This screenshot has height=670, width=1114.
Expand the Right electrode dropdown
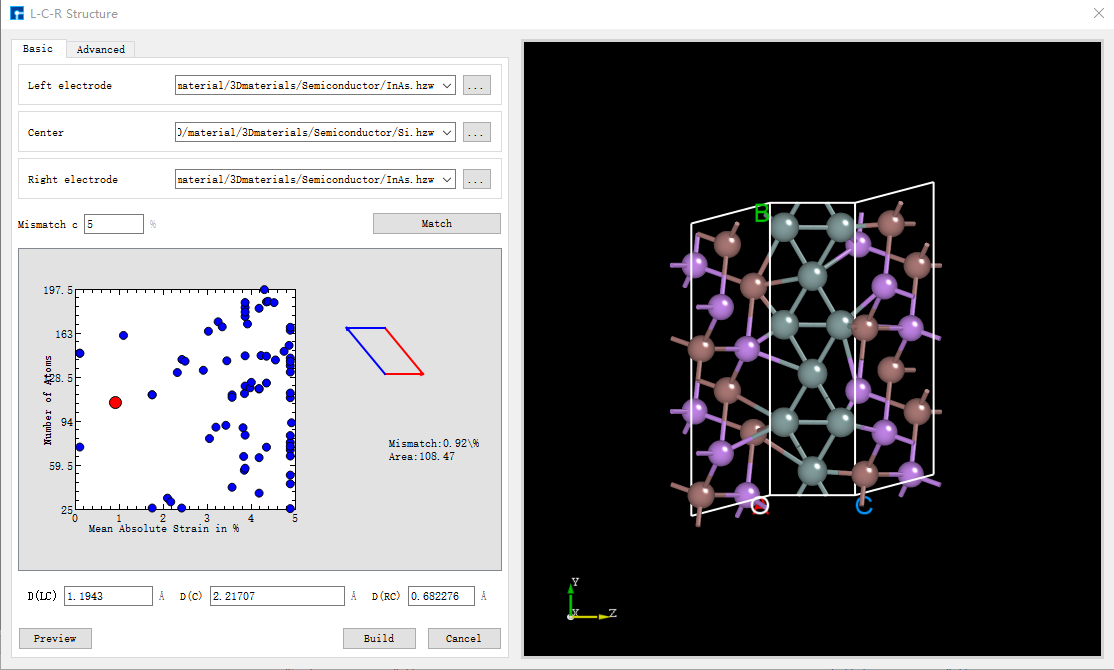447,180
